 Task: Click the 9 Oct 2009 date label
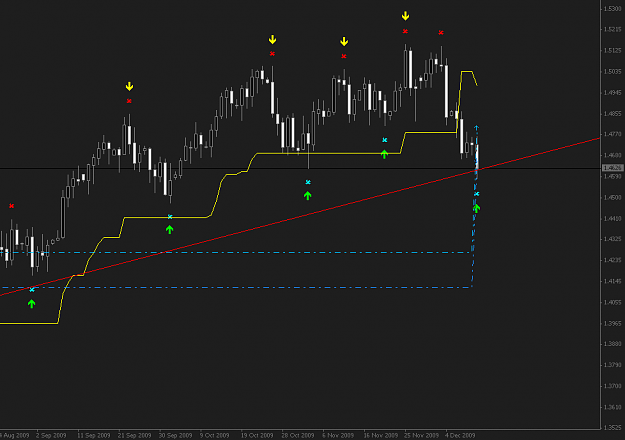tap(214, 435)
